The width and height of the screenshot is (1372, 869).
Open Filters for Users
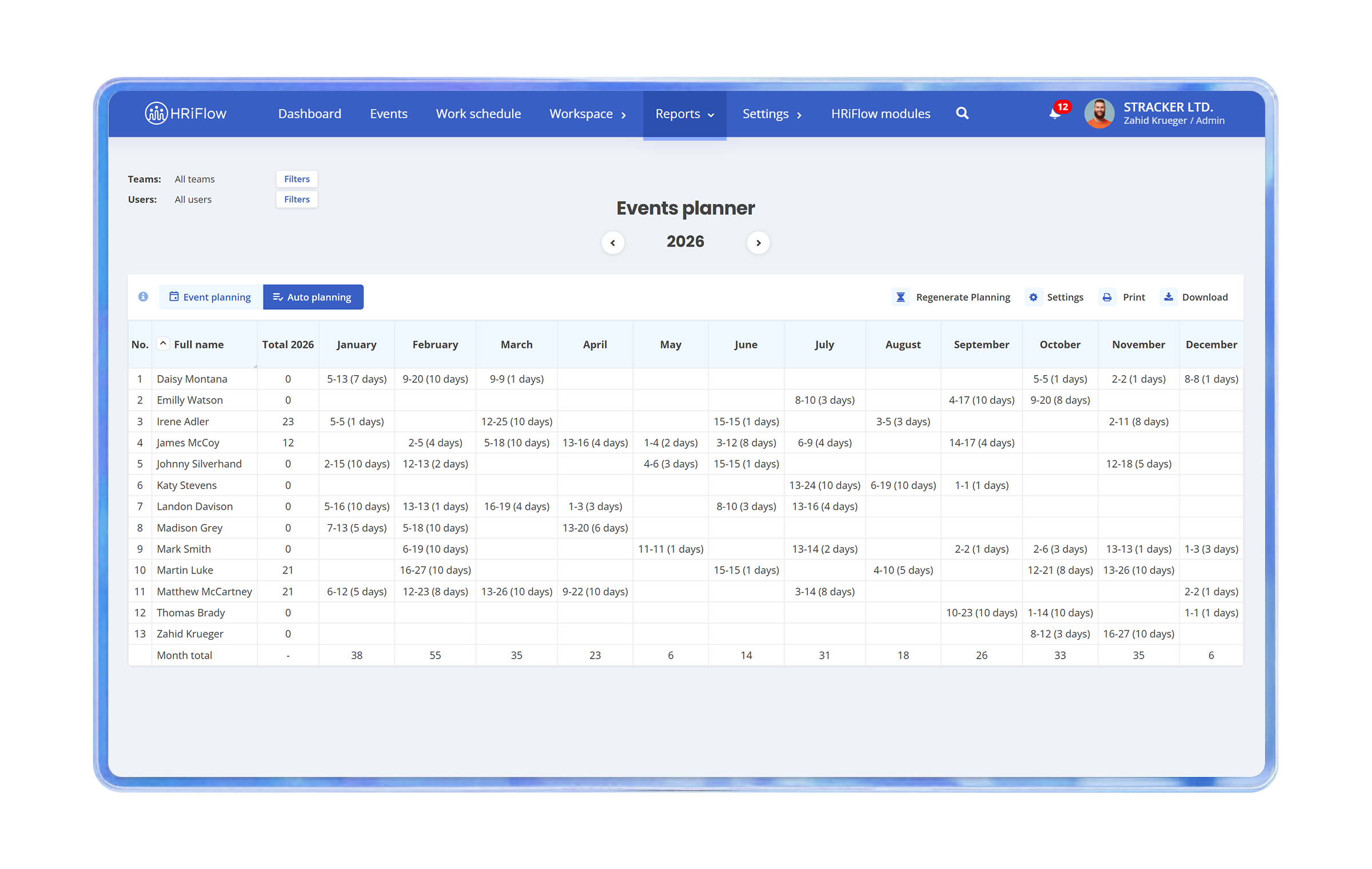pyautogui.click(x=296, y=199)
